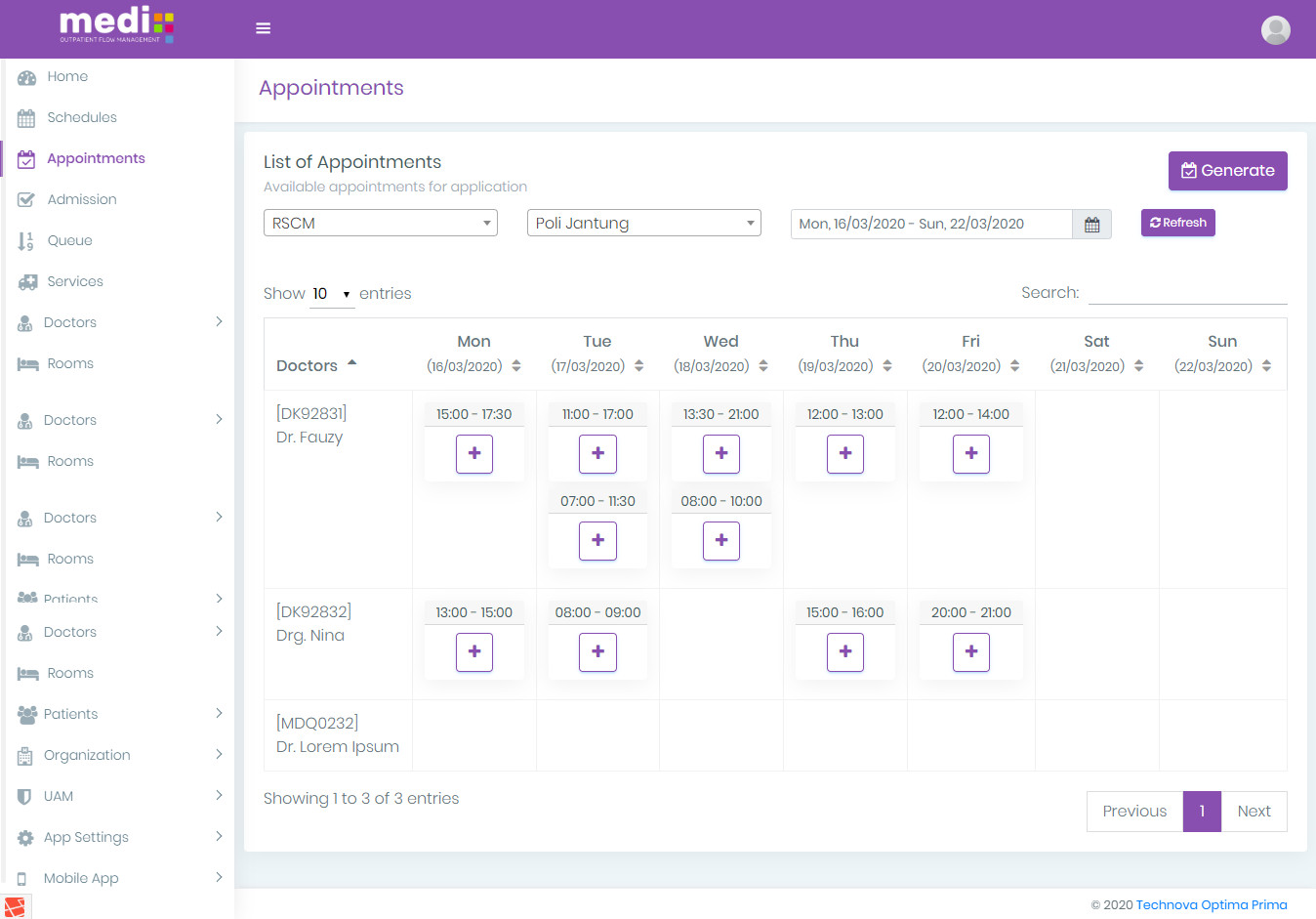Open the Poli Jantung clinic dropdown
The height and width of the screenshot is (919, 1316).
click(643, 223)
